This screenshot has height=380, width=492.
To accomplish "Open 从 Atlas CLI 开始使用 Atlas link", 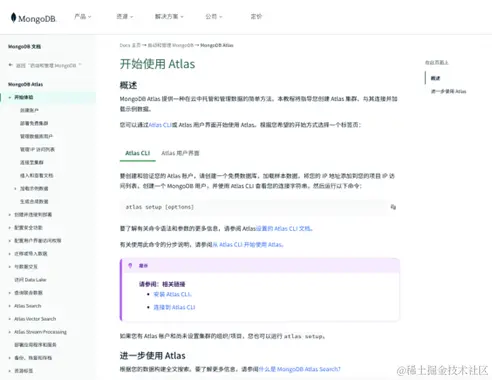I will coord(248,244).
